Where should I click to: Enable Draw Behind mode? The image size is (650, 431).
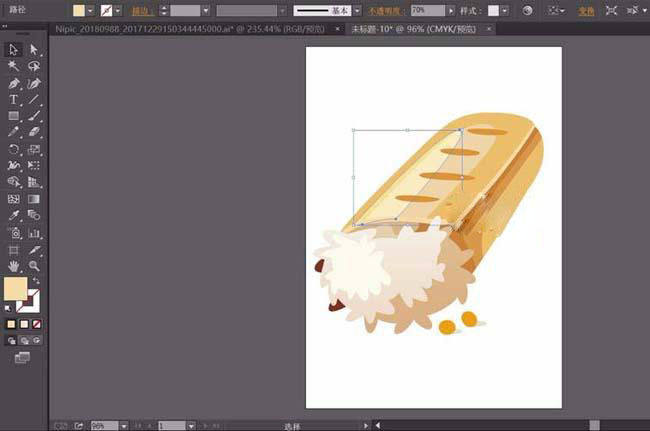[25, 341]
